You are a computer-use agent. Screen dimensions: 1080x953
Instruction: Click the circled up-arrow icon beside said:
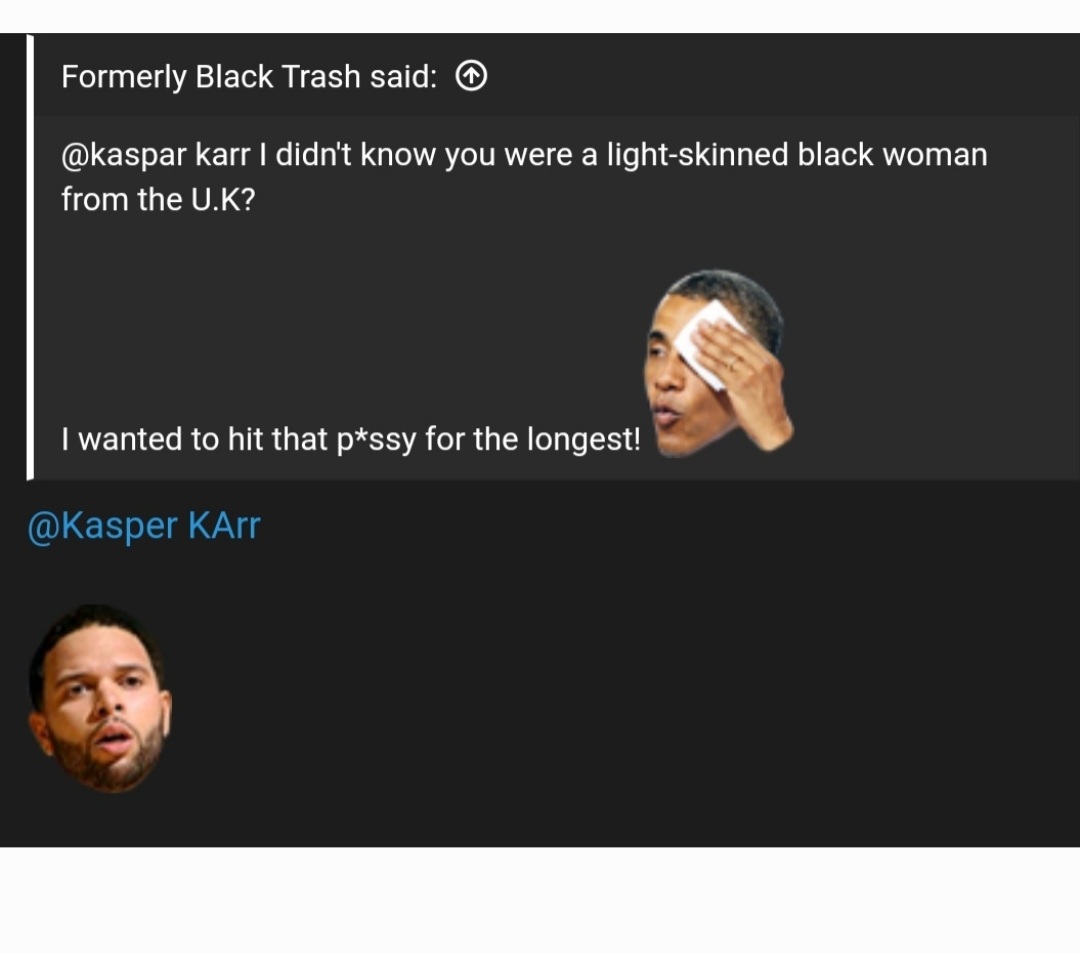[471, 76]
